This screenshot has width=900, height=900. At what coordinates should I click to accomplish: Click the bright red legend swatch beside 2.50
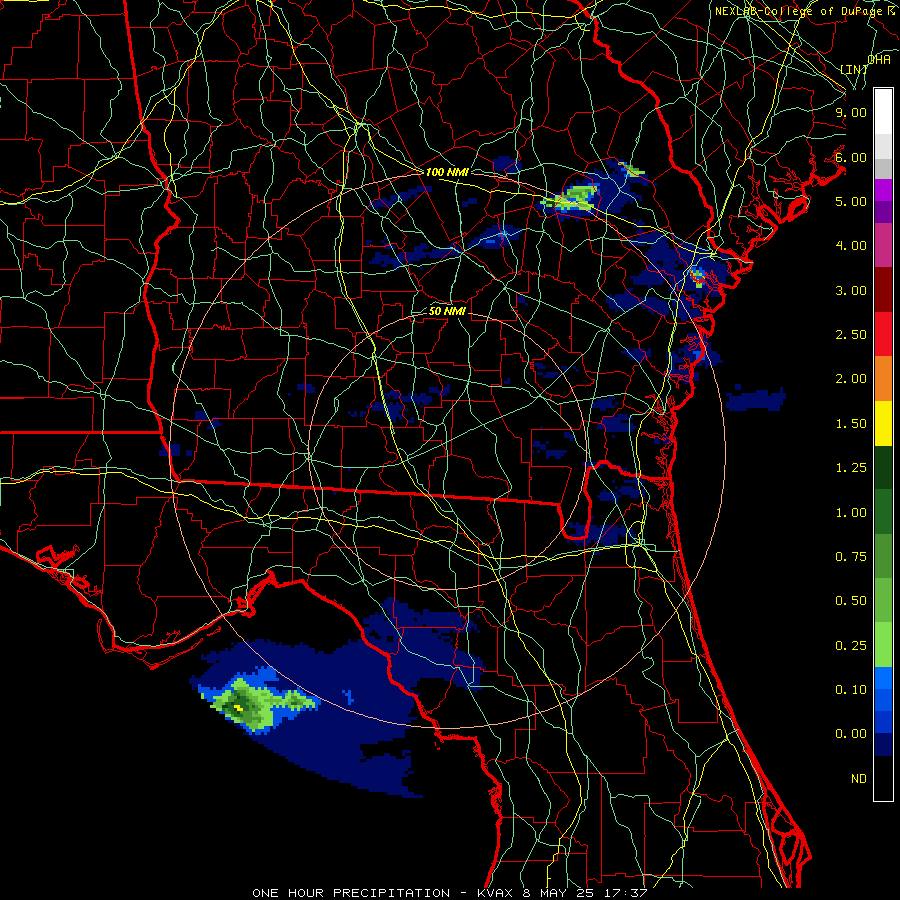[x=883, y=334]
